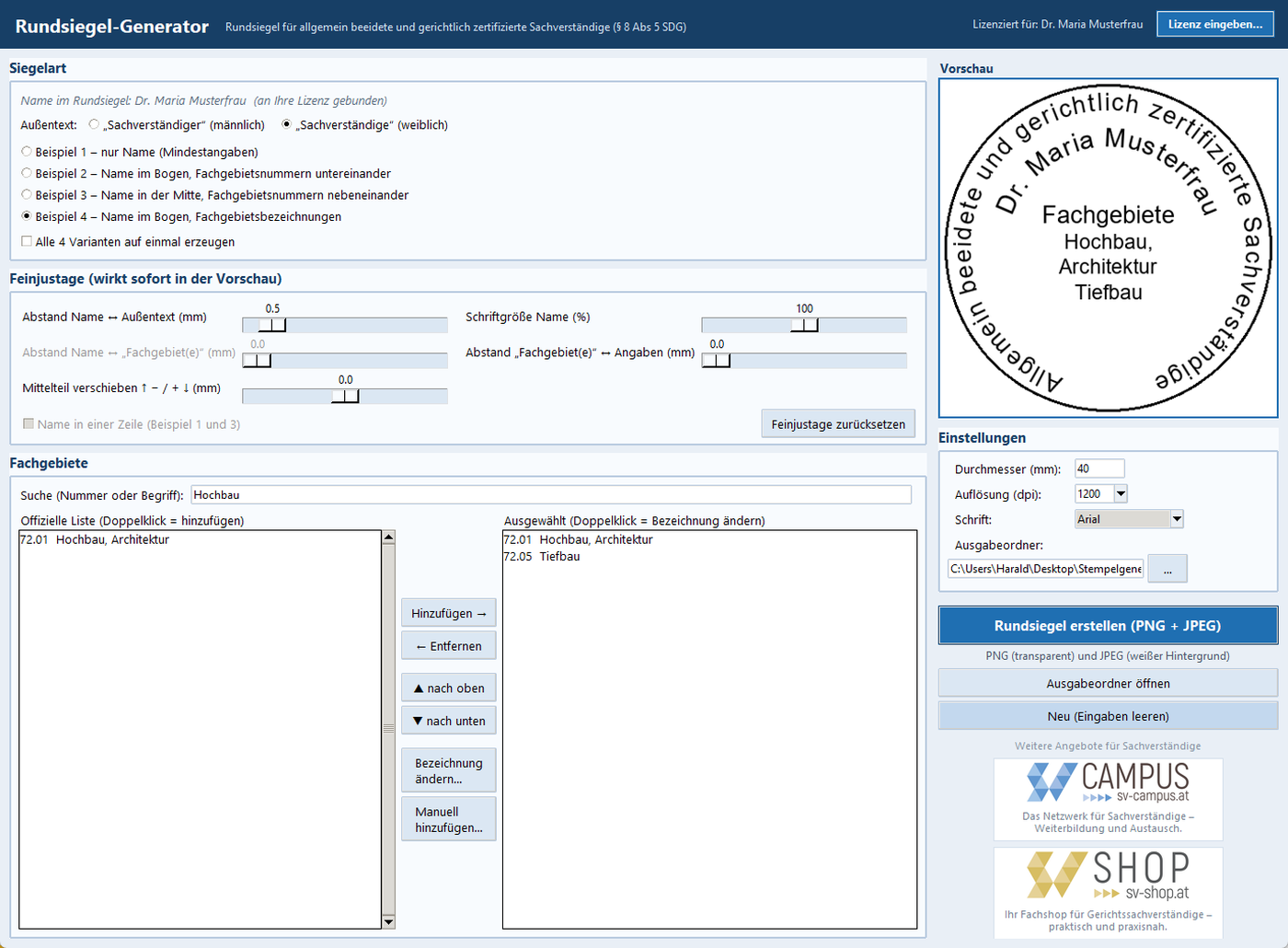Click Hinzufügen → button
The image size is (1288, 948).
click(449, 613)
